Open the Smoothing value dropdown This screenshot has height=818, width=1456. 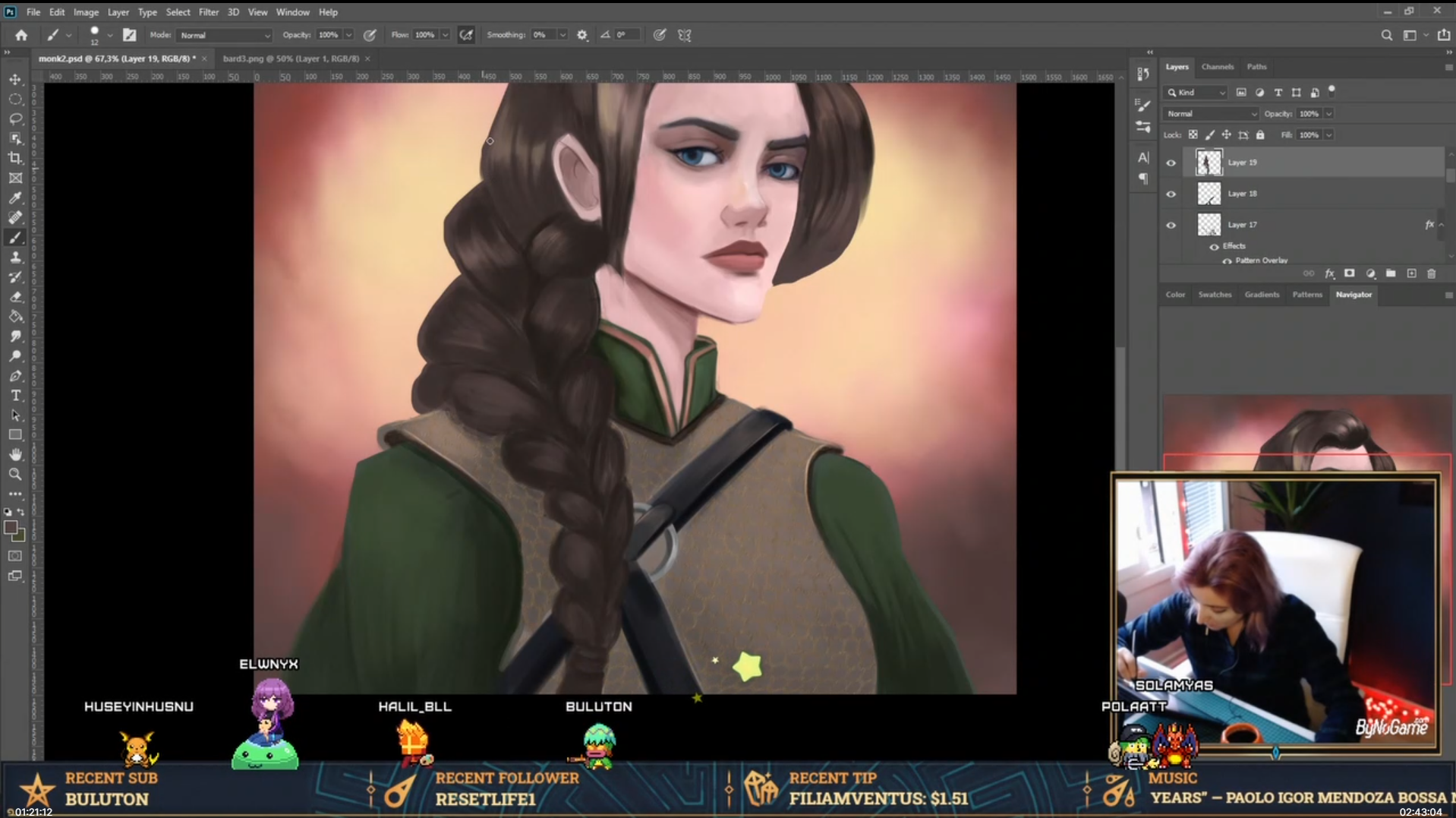[563, 35]
